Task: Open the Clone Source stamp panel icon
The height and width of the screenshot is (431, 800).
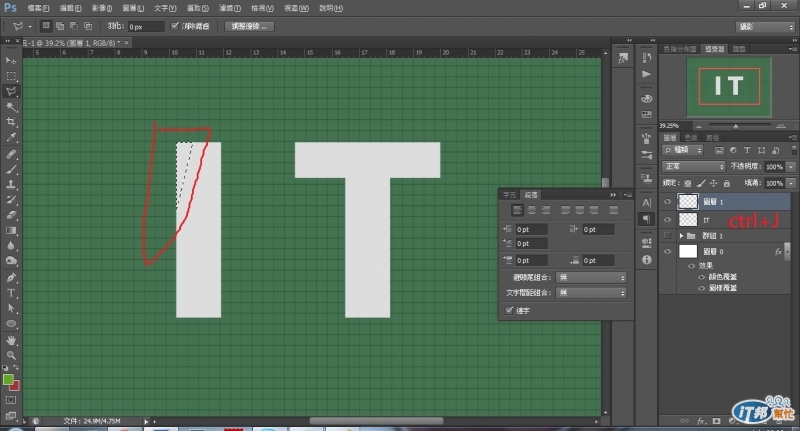Action: pyautogui.click(x=647, y=179)
